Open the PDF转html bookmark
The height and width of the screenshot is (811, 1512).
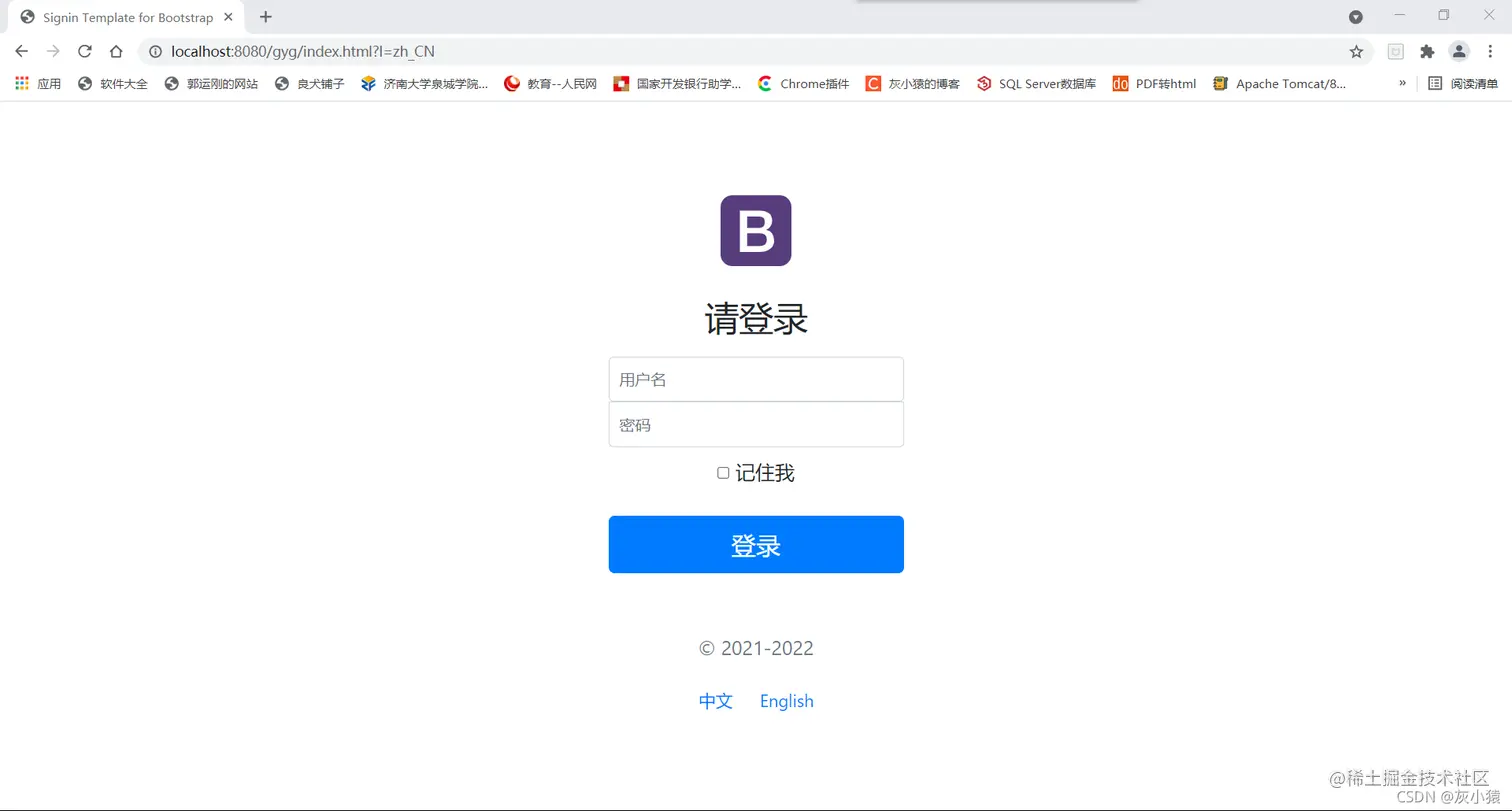click(1154, 84)
